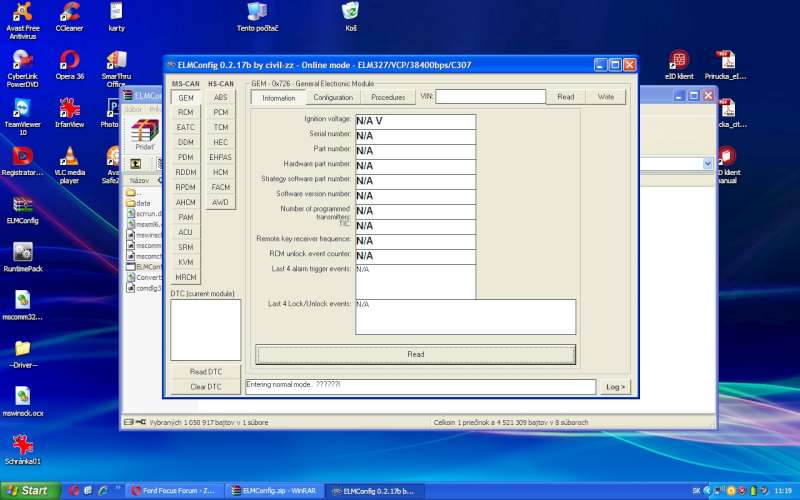Open the Avast Free Antivirus desktop icon
The image size is (800, 500).
(22, 12)
